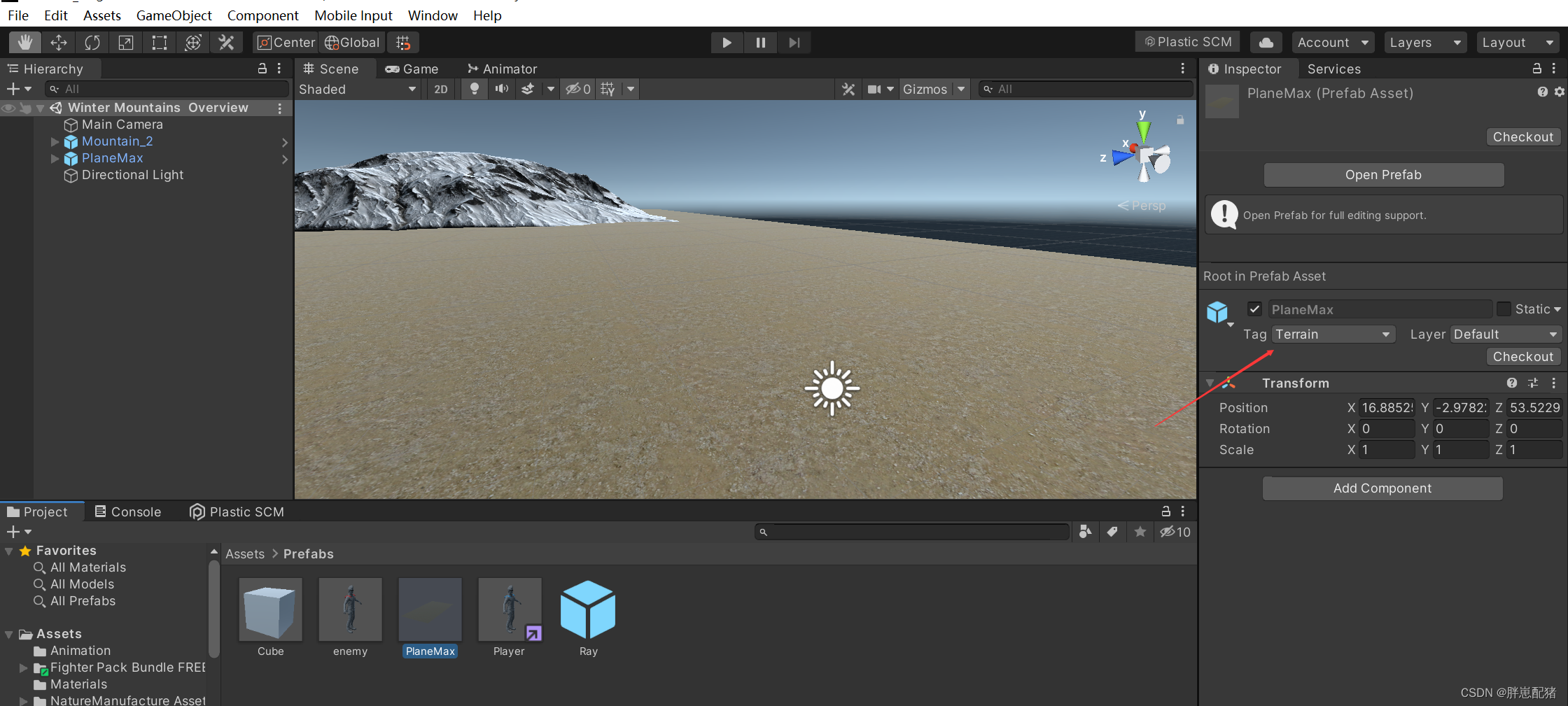Enable the Static flag for PlaneMax

point(1505,309)
